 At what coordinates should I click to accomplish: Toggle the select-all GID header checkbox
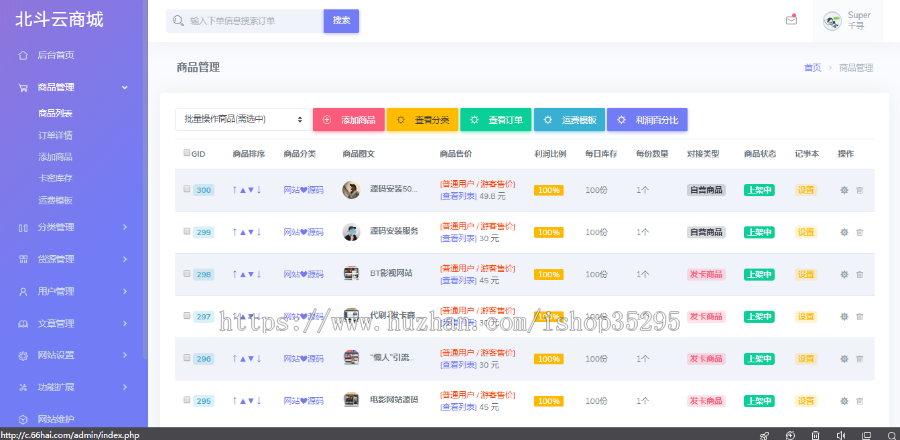(x=187, y=153)
